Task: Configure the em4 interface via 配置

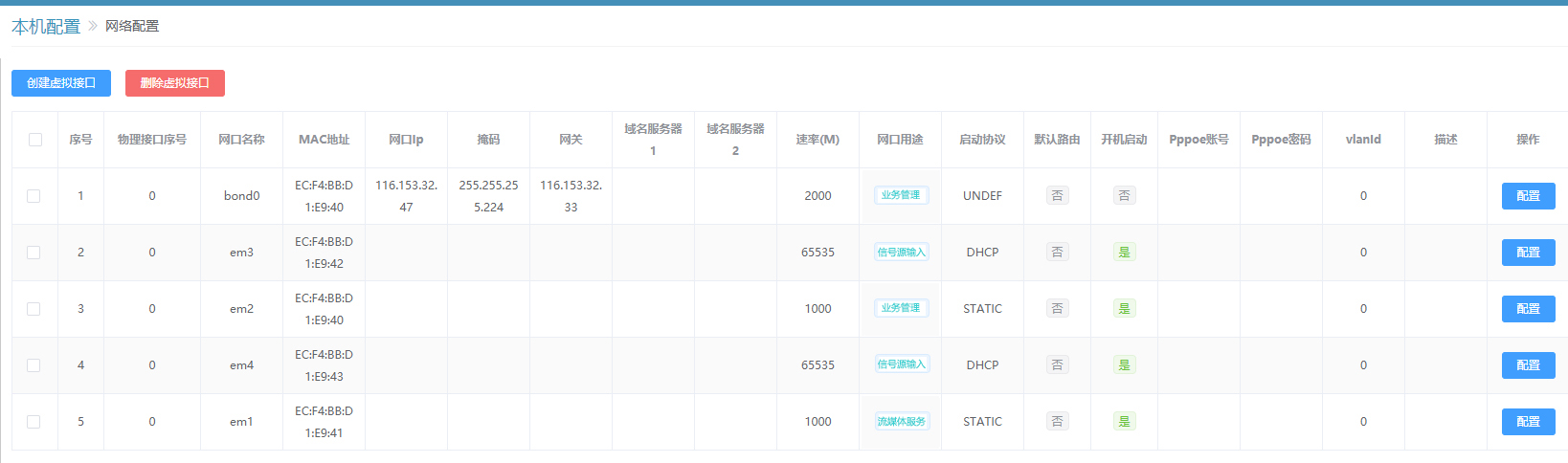Action: (x=1528, y=365)
